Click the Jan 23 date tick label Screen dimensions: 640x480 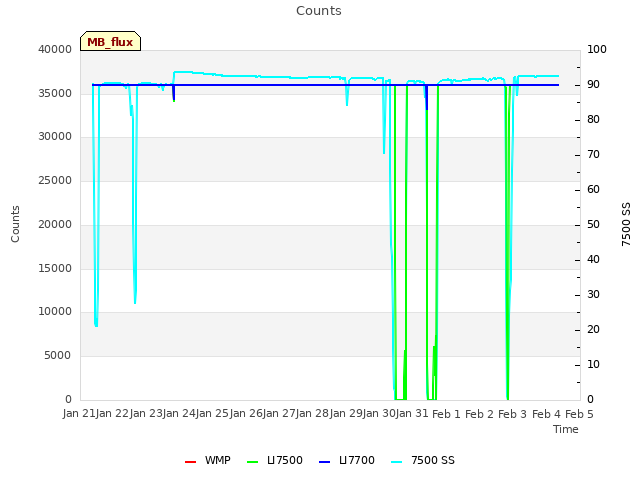(x=146, y=413)
